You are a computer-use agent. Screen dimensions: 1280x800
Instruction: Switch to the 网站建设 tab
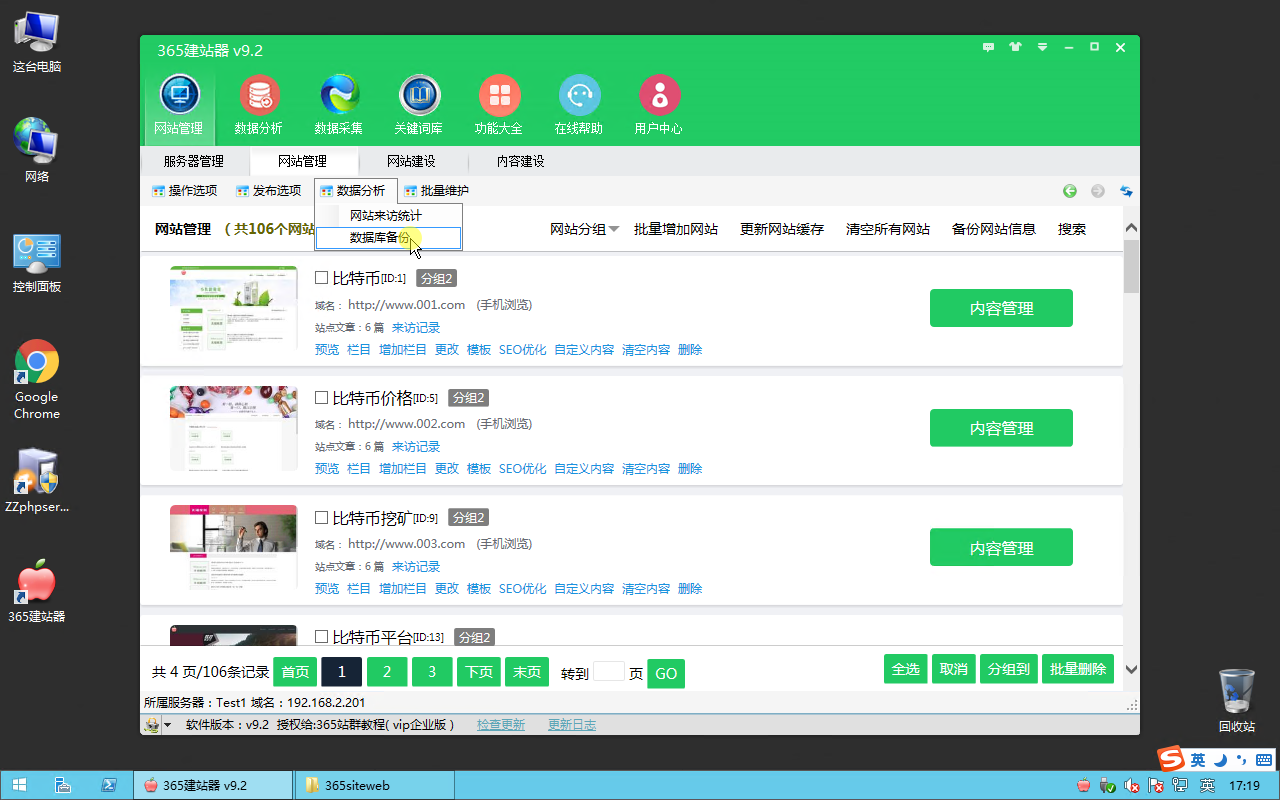[411, 161]
